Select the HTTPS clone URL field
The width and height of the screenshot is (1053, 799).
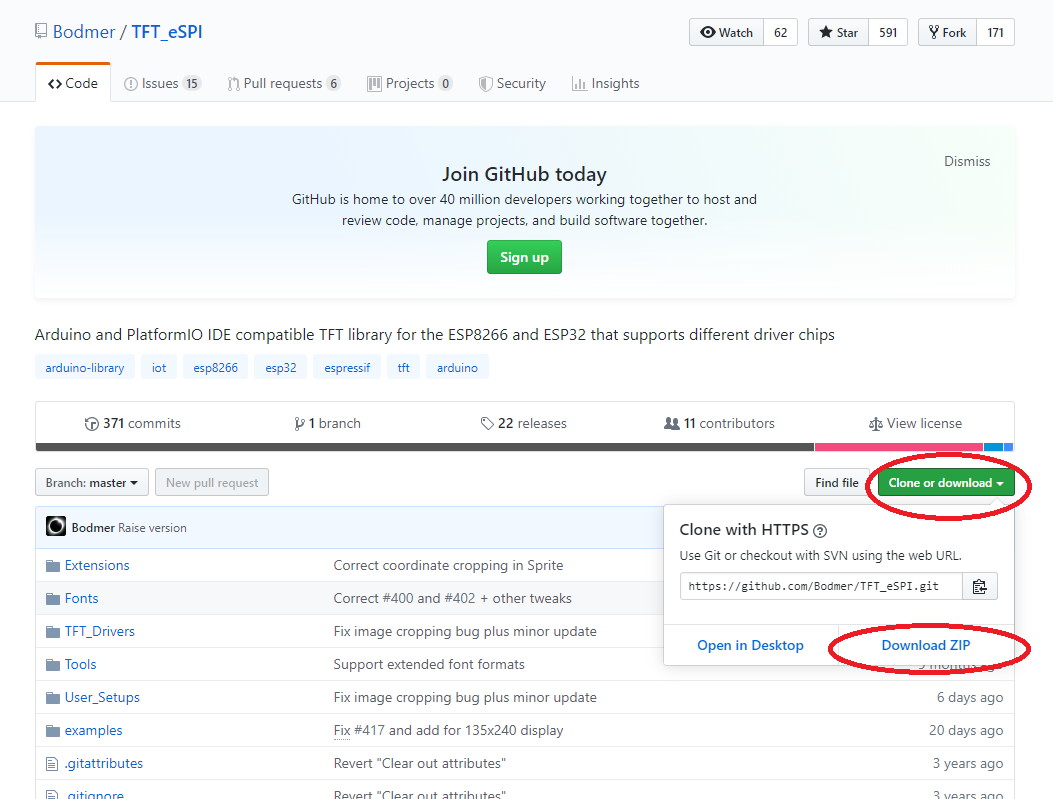[821, 586]
